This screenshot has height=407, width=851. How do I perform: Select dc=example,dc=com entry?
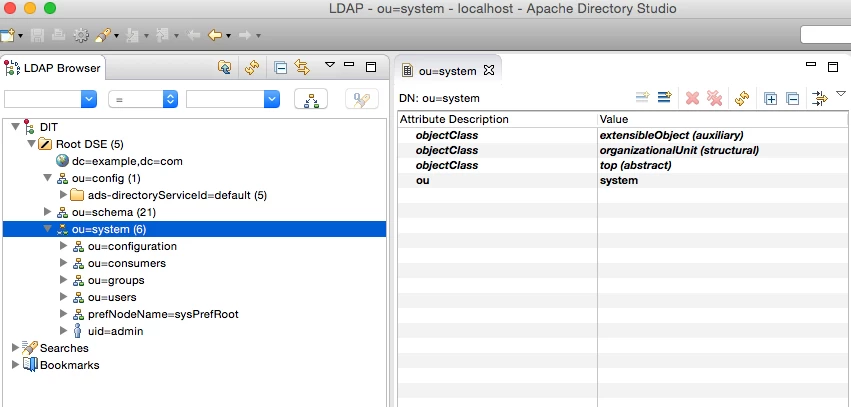click(x=127, y=161)
